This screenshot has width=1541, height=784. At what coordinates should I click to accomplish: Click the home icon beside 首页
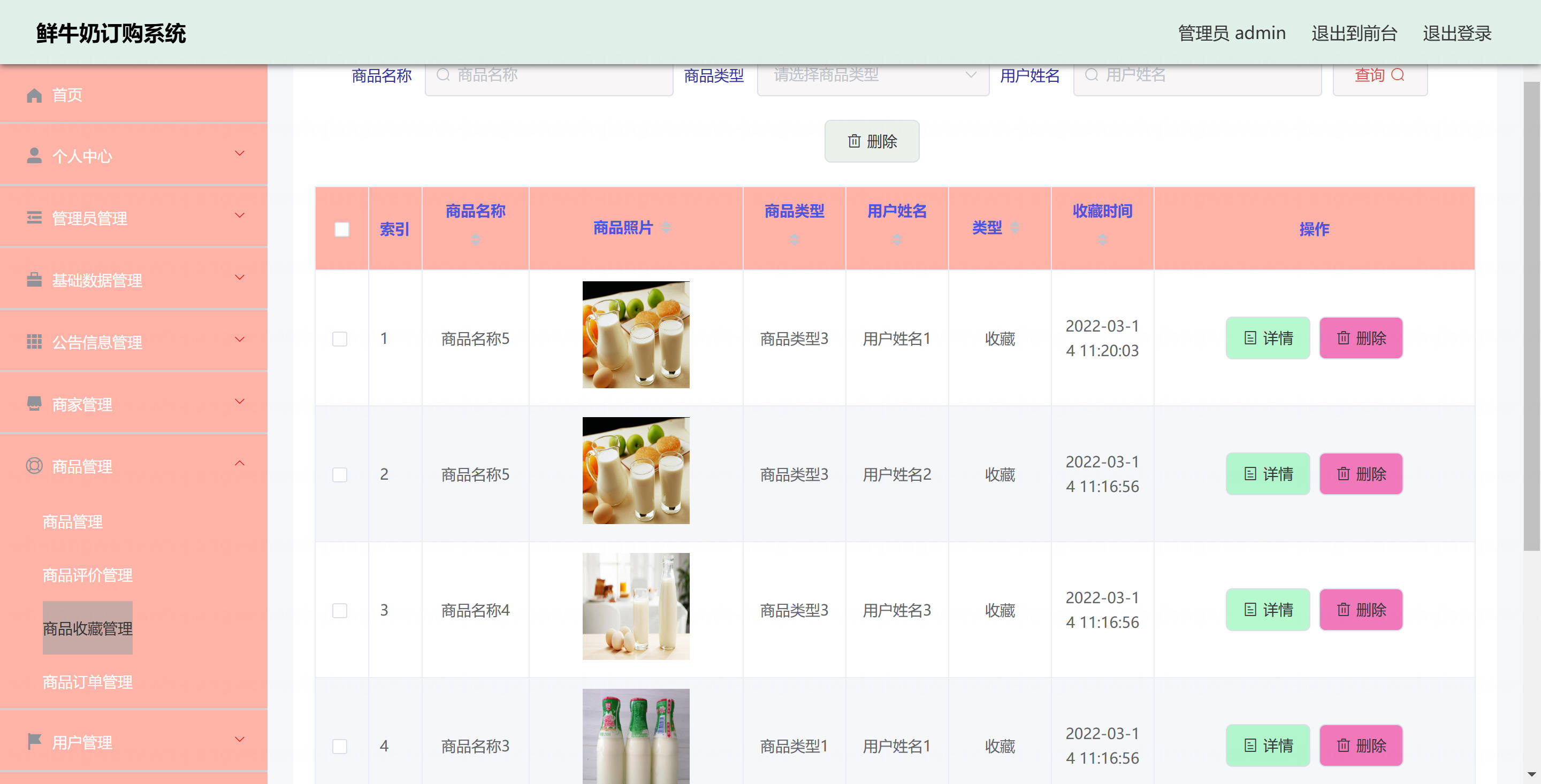coord(34,95)
